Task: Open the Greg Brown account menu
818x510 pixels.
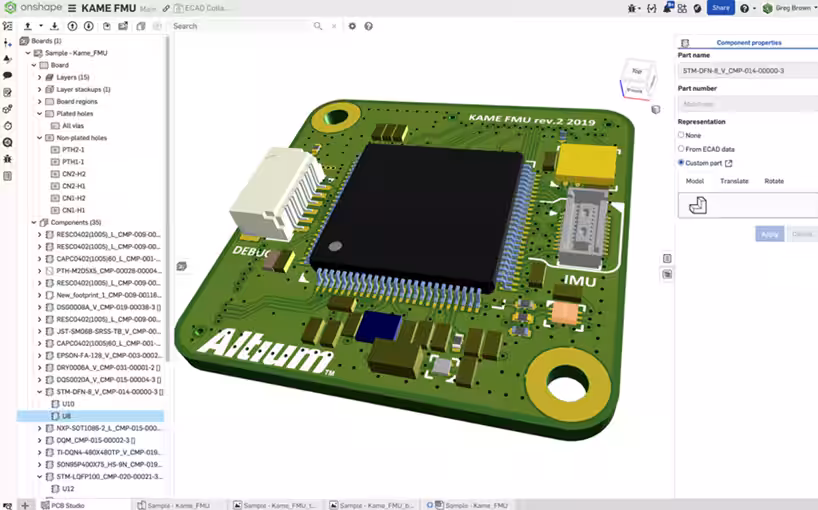Action: coord(788,8)
